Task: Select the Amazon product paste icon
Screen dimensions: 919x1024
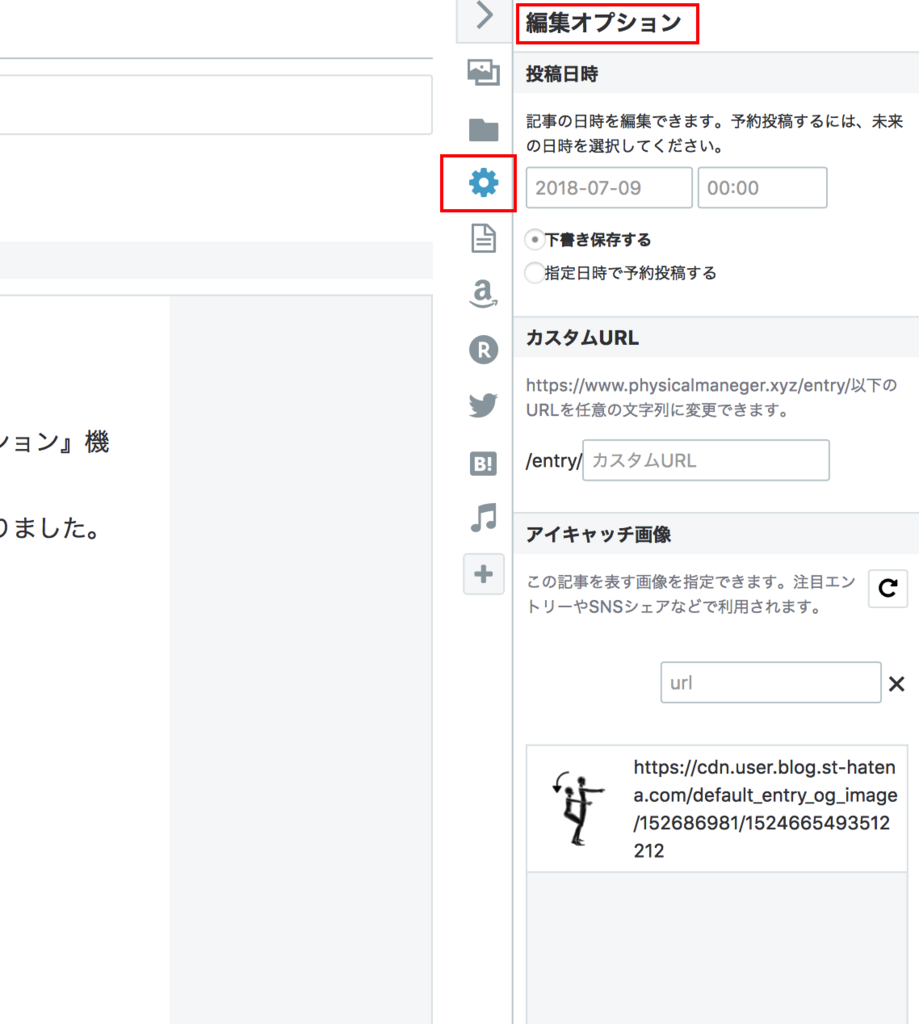Action: (483, 294)
